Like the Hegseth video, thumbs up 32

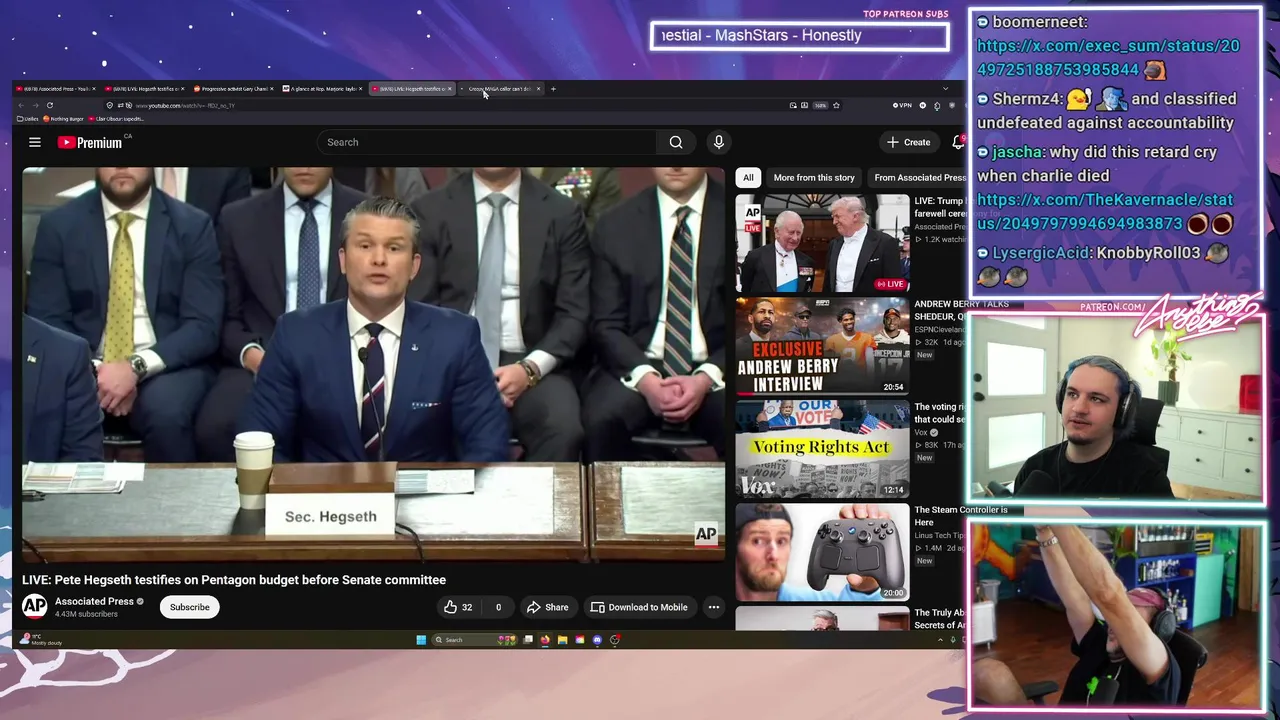(x=458, y=607)
